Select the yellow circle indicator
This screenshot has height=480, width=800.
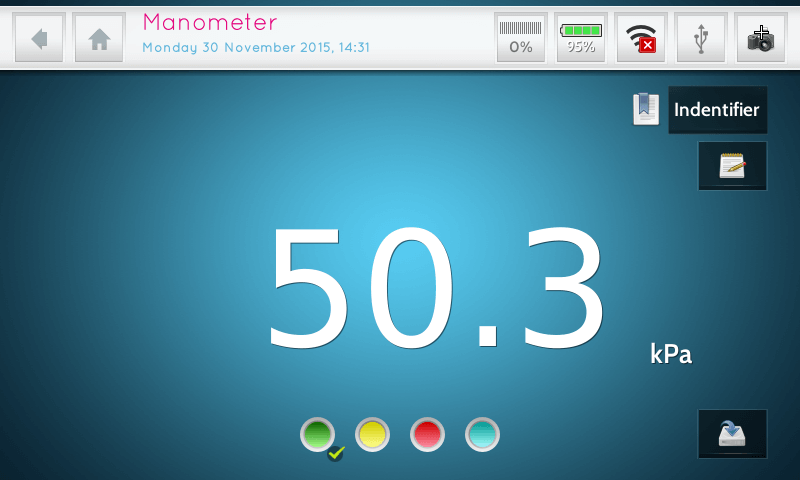(x=372, y=435)
